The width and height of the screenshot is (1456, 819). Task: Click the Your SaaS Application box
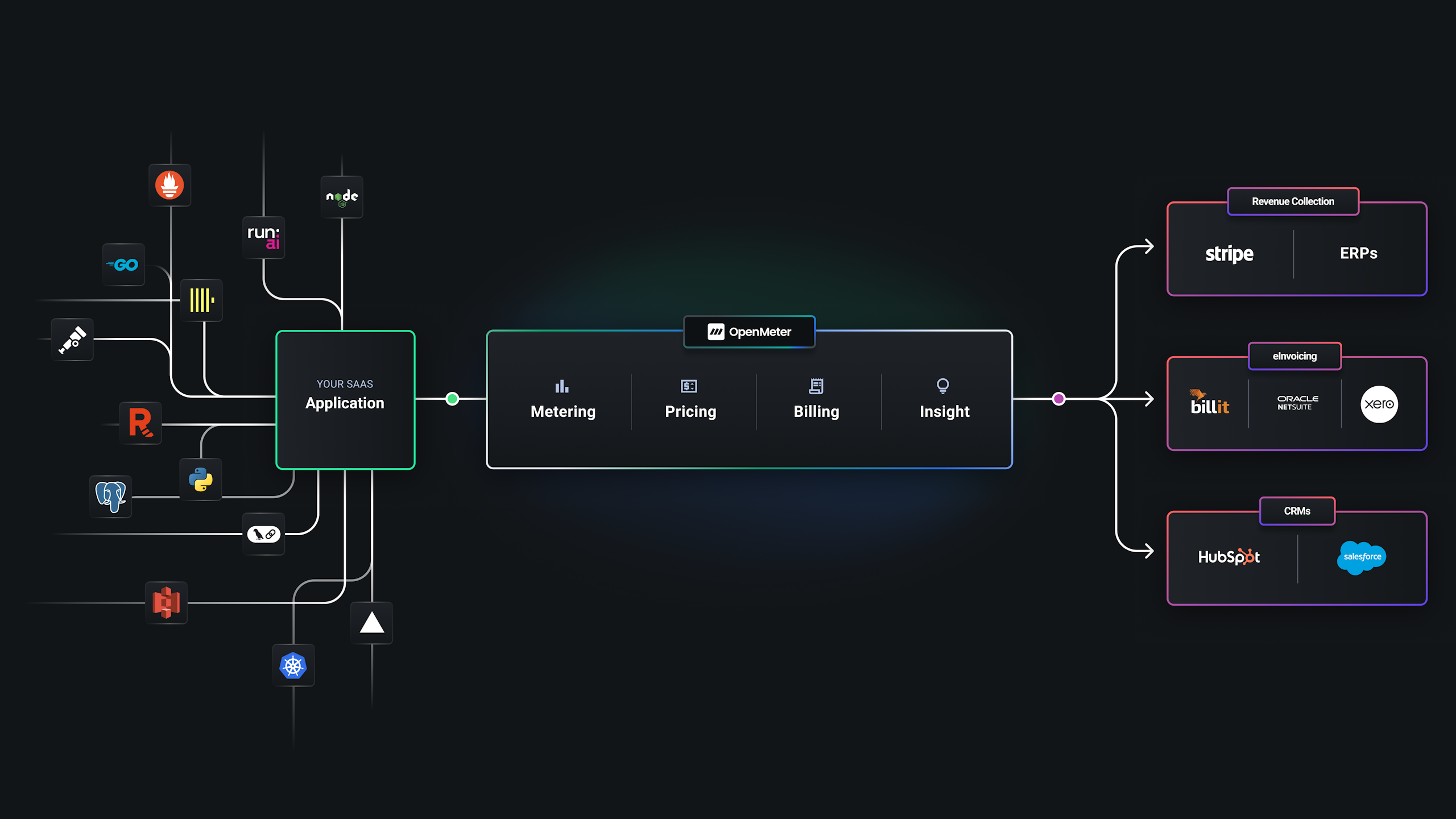[345, 399]
